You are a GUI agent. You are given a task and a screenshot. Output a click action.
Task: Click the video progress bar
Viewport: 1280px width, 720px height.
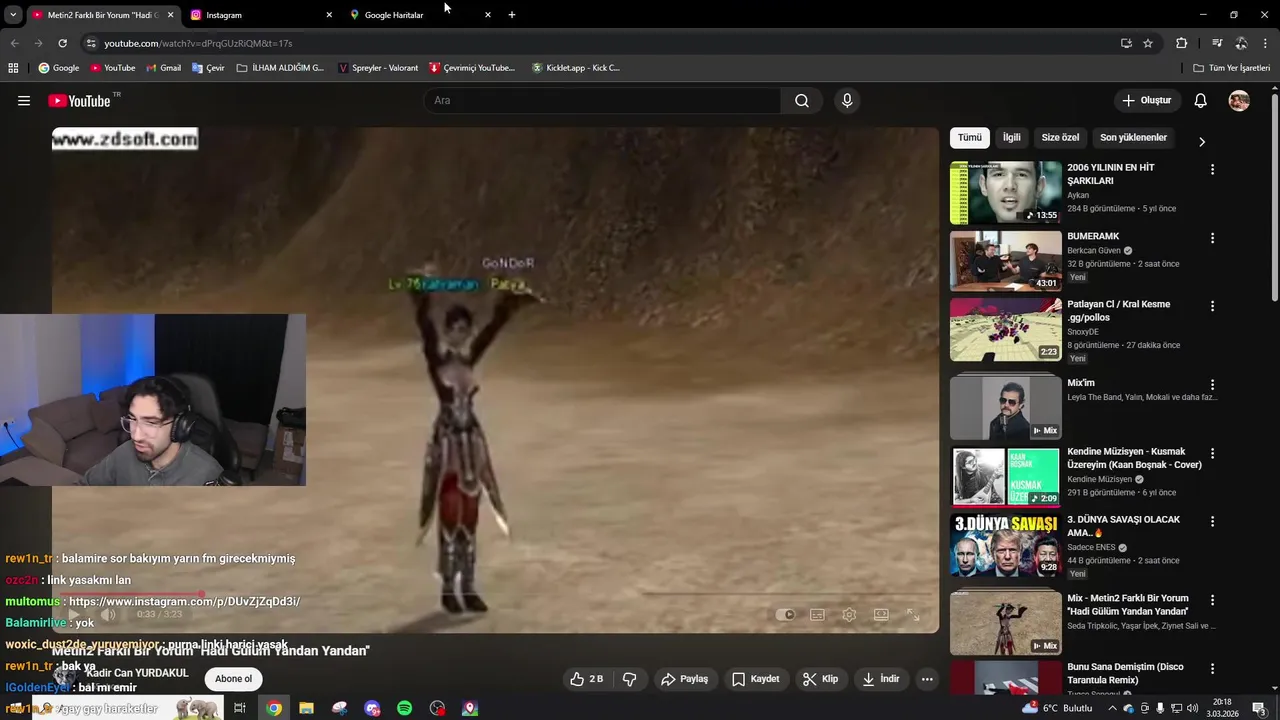[x=495, y=594]
